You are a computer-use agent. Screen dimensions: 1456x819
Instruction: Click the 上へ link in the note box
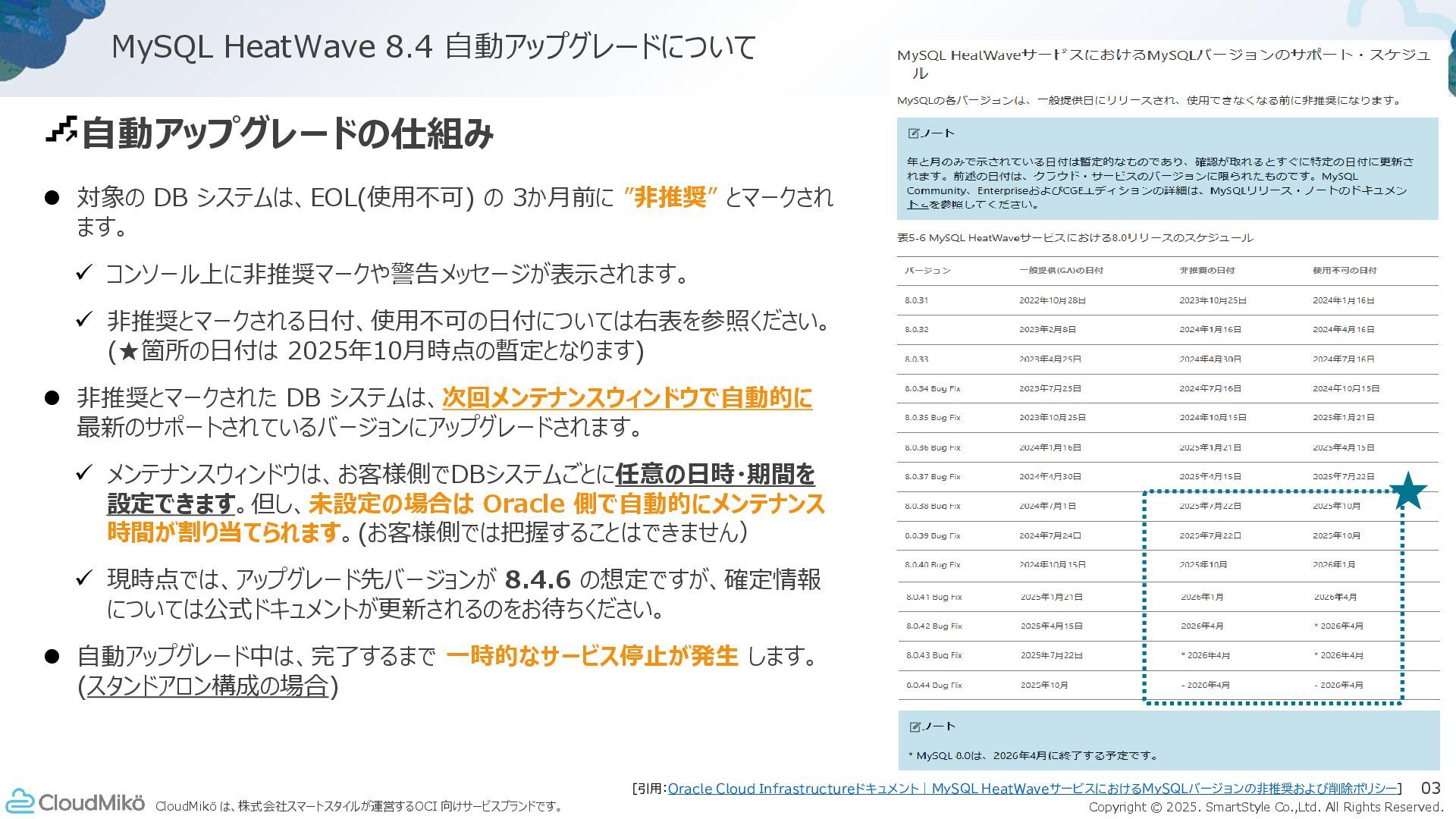click(917, 205)
